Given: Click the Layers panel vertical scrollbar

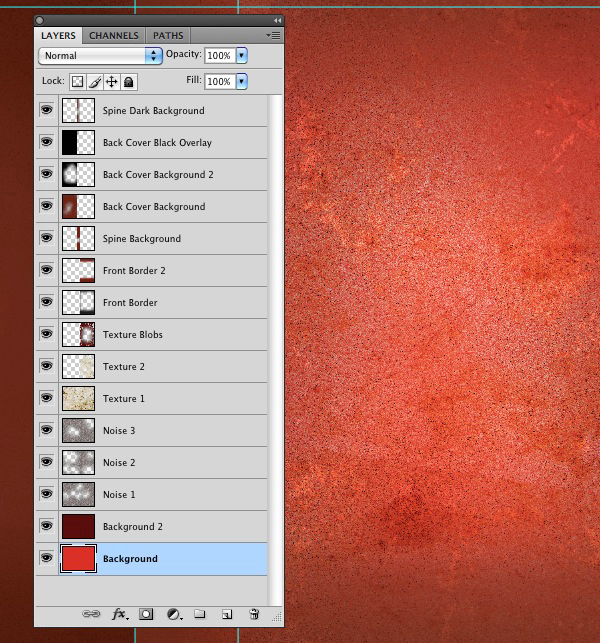Looking at the screenshot, I should (275, 350).
